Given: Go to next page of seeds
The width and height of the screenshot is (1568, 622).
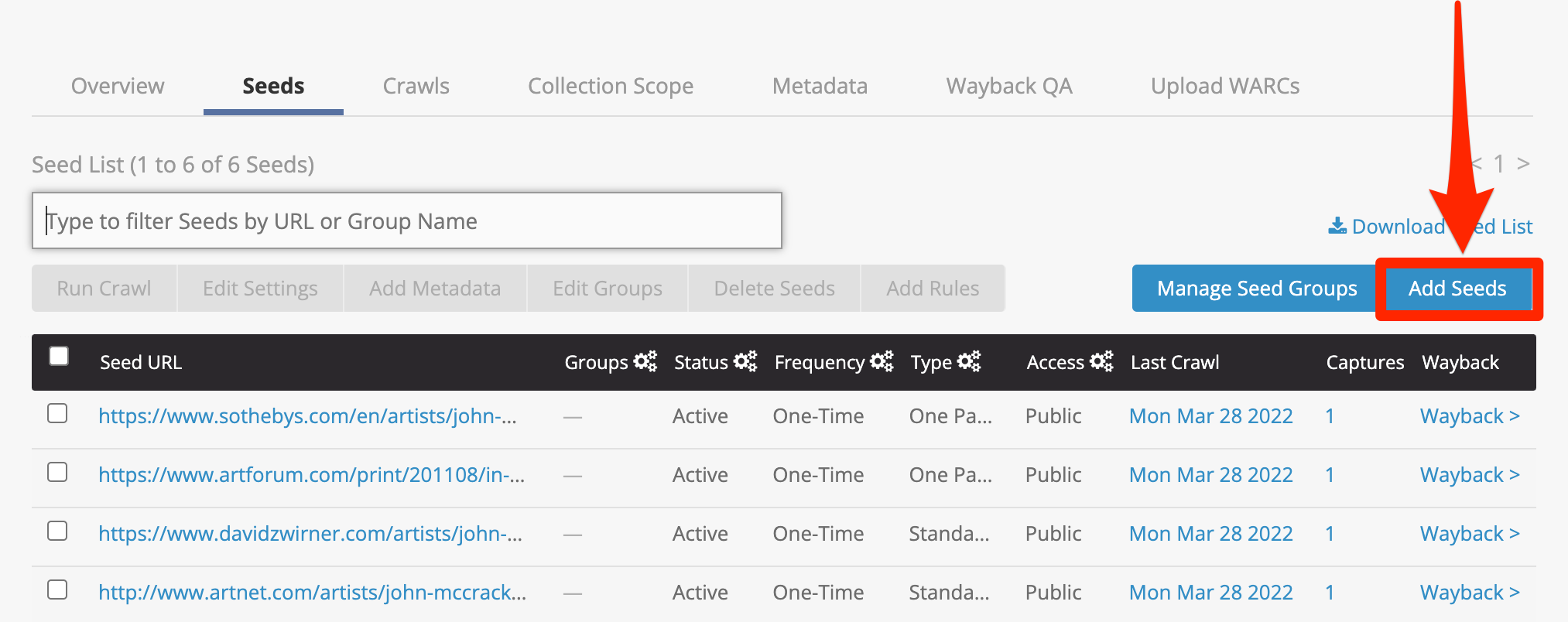Looking at the screenshot, I should (x=1523, y=164).
